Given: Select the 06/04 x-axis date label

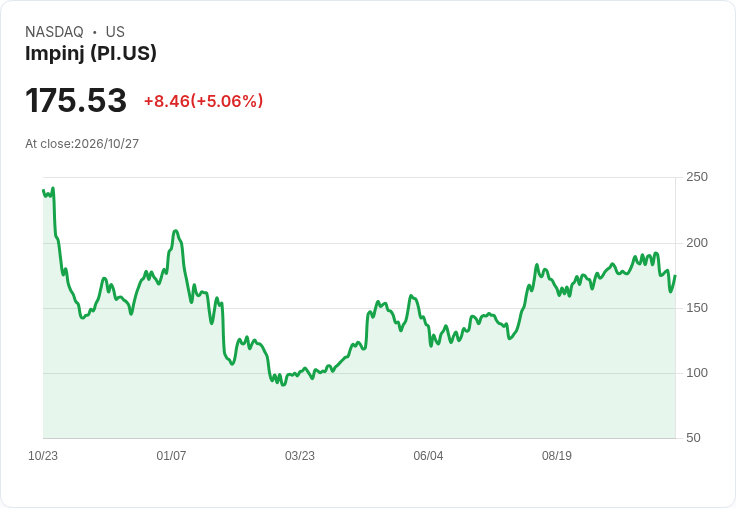Looking at the screenshot, I should (x=428, y=455).
